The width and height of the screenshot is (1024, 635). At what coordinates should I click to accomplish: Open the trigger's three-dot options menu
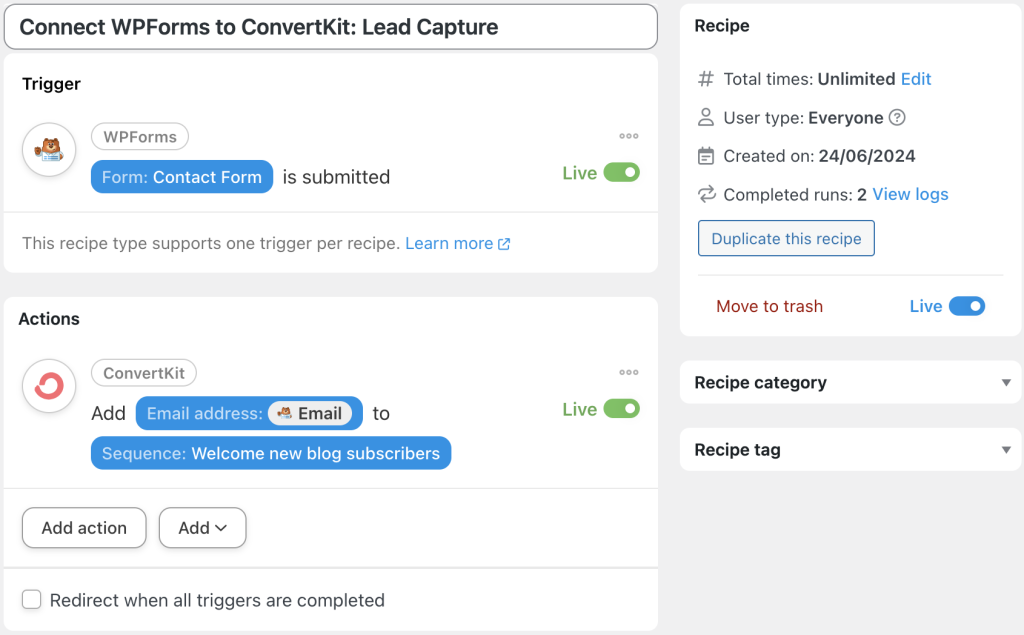(629, 136)
